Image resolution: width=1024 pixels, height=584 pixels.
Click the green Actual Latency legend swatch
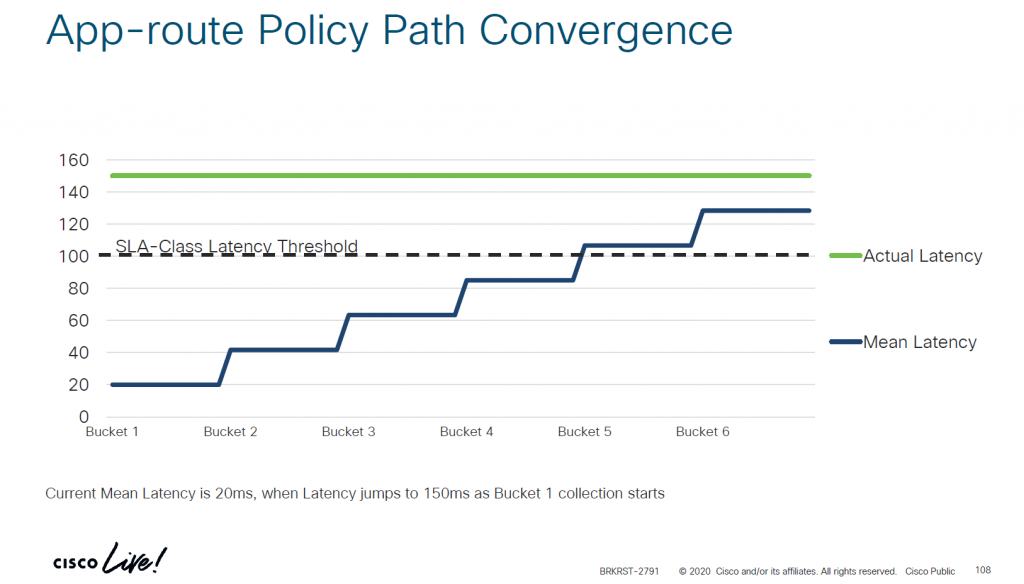pyautogui.click(x=845, y=256)
